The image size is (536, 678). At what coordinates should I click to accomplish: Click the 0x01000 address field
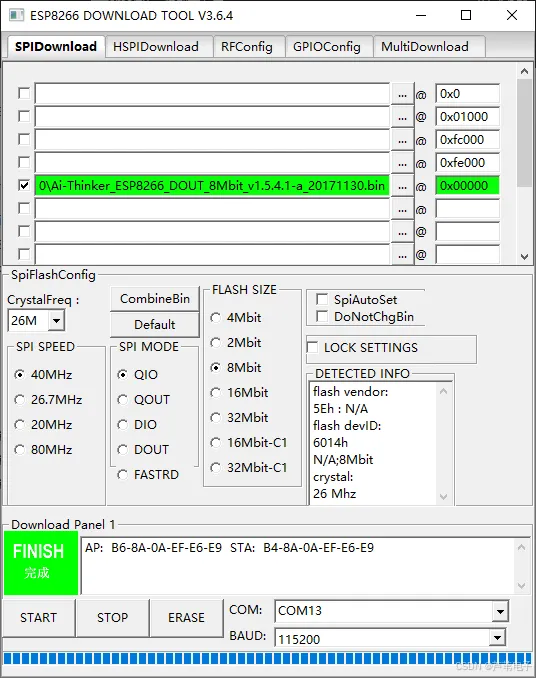(467, 117)
